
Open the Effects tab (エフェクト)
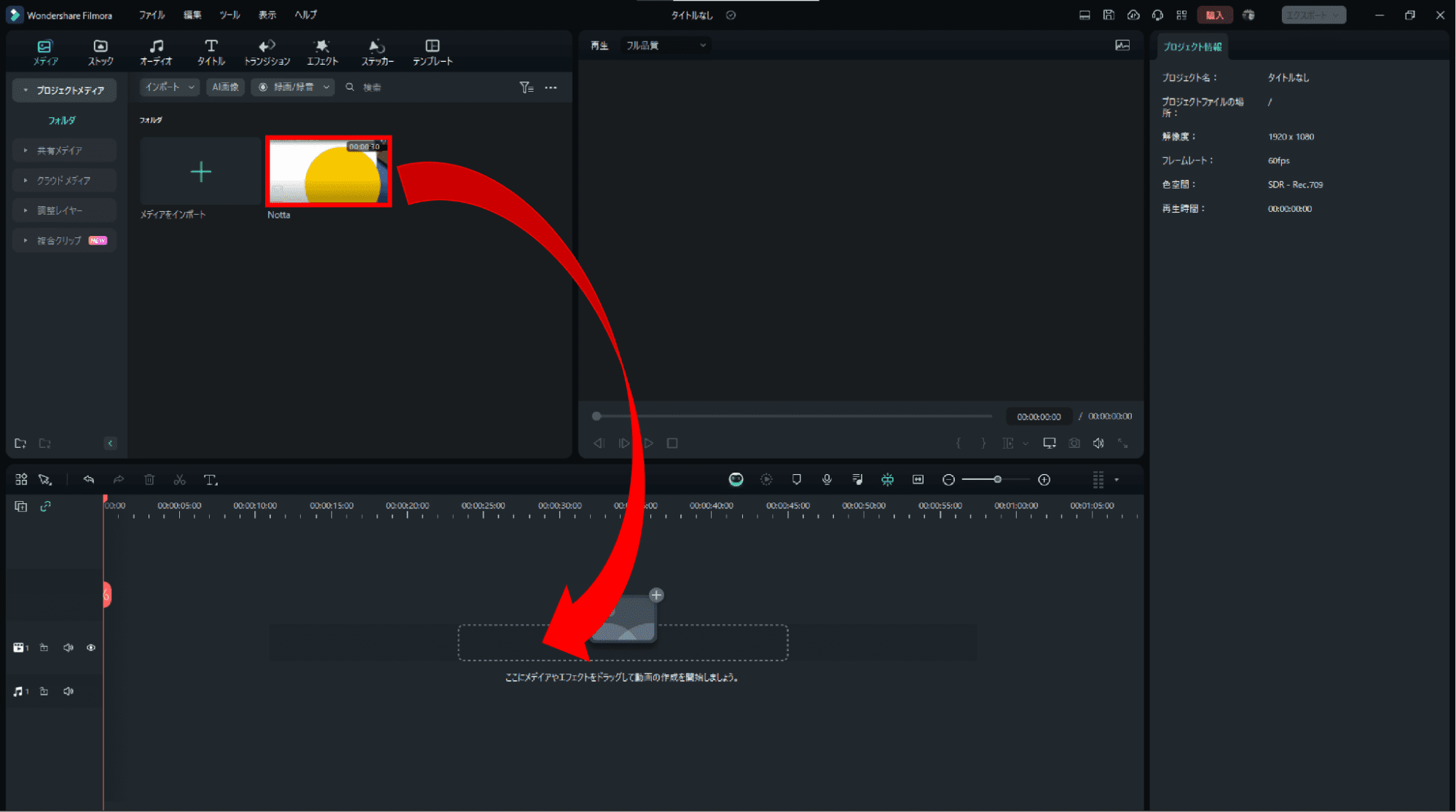coord(322,52)
